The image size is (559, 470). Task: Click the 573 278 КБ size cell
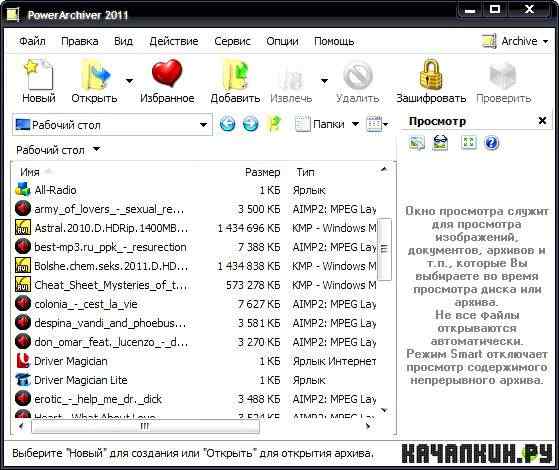coord(253,285)
